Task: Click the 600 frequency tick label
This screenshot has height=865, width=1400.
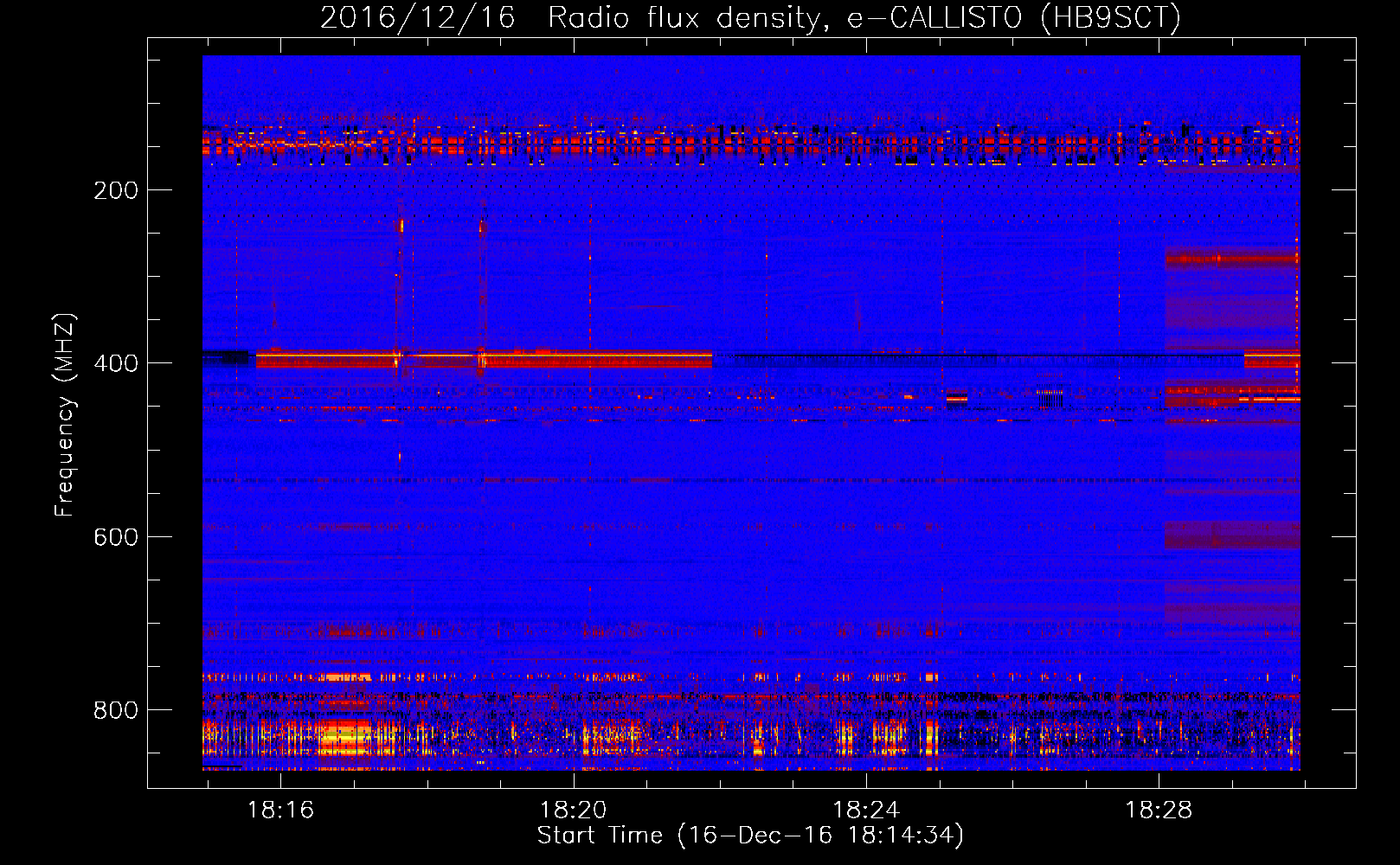Action: pyautogui.click(x=116, y=537)
